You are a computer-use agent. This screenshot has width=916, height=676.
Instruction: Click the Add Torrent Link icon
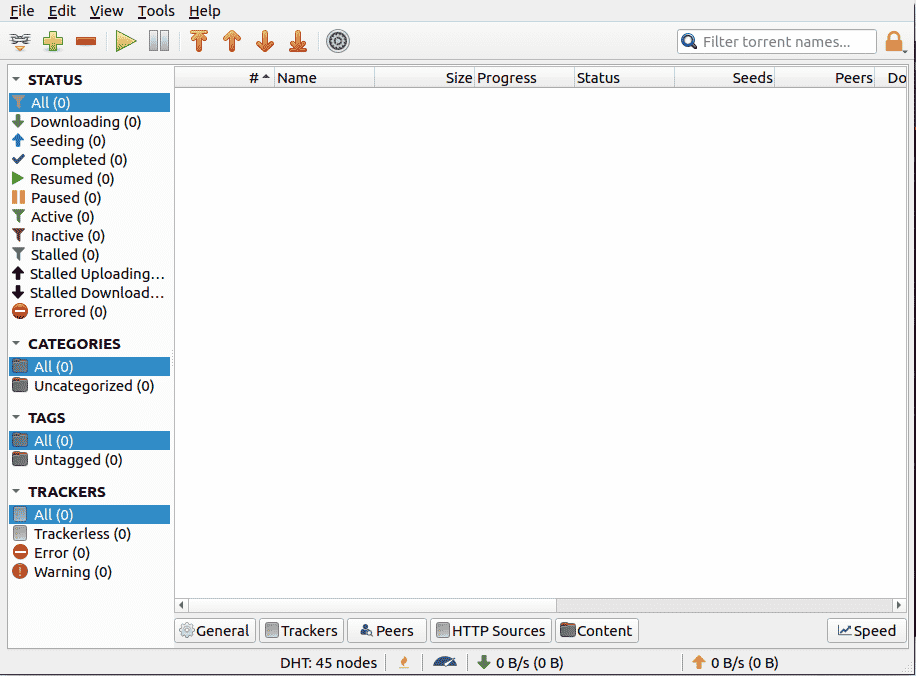click(x=20, y=41)
